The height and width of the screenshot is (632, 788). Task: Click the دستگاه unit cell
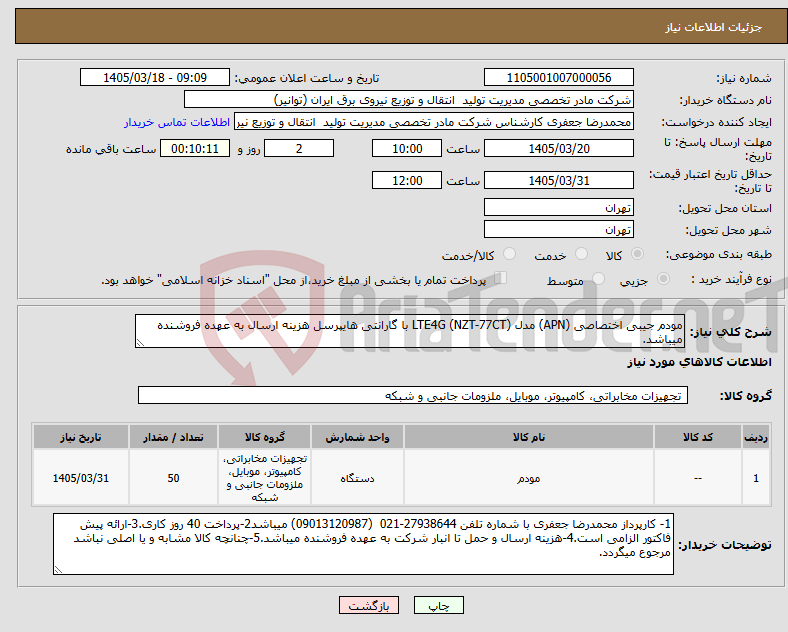point(357,478)
